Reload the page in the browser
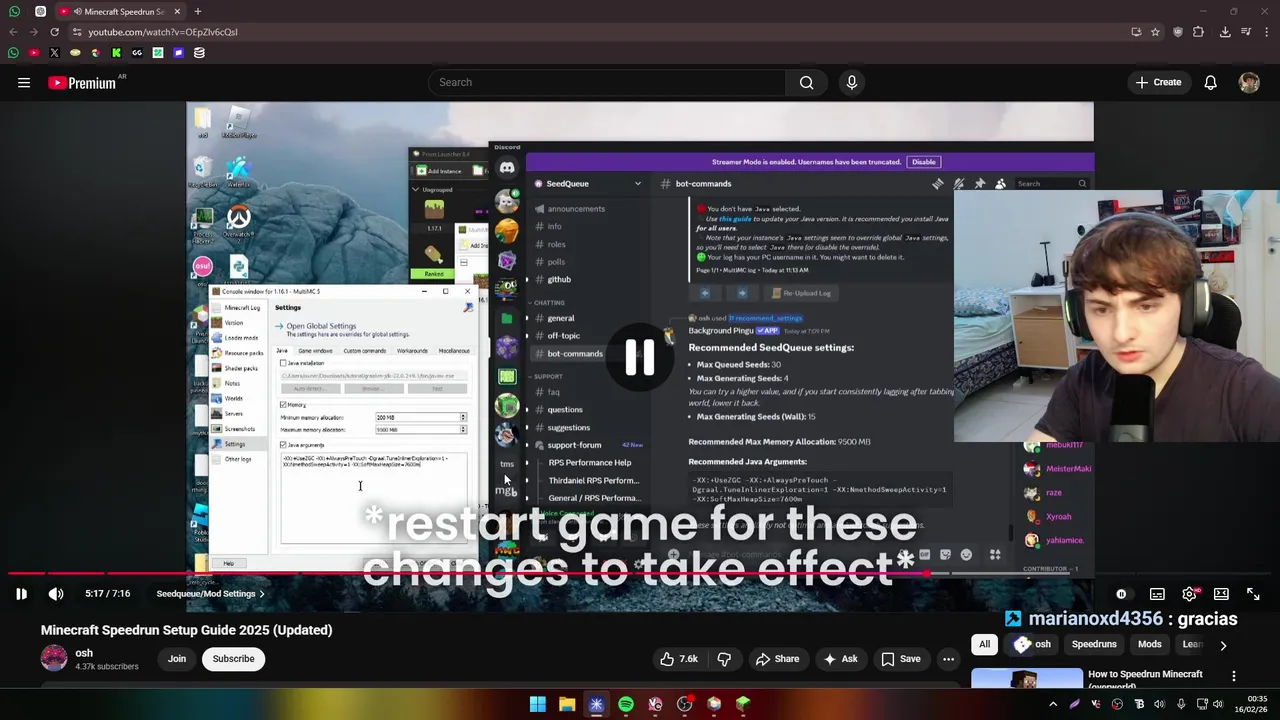This screenshot has width=1280, height=720. pyautogui.click(x=54, y=32)
